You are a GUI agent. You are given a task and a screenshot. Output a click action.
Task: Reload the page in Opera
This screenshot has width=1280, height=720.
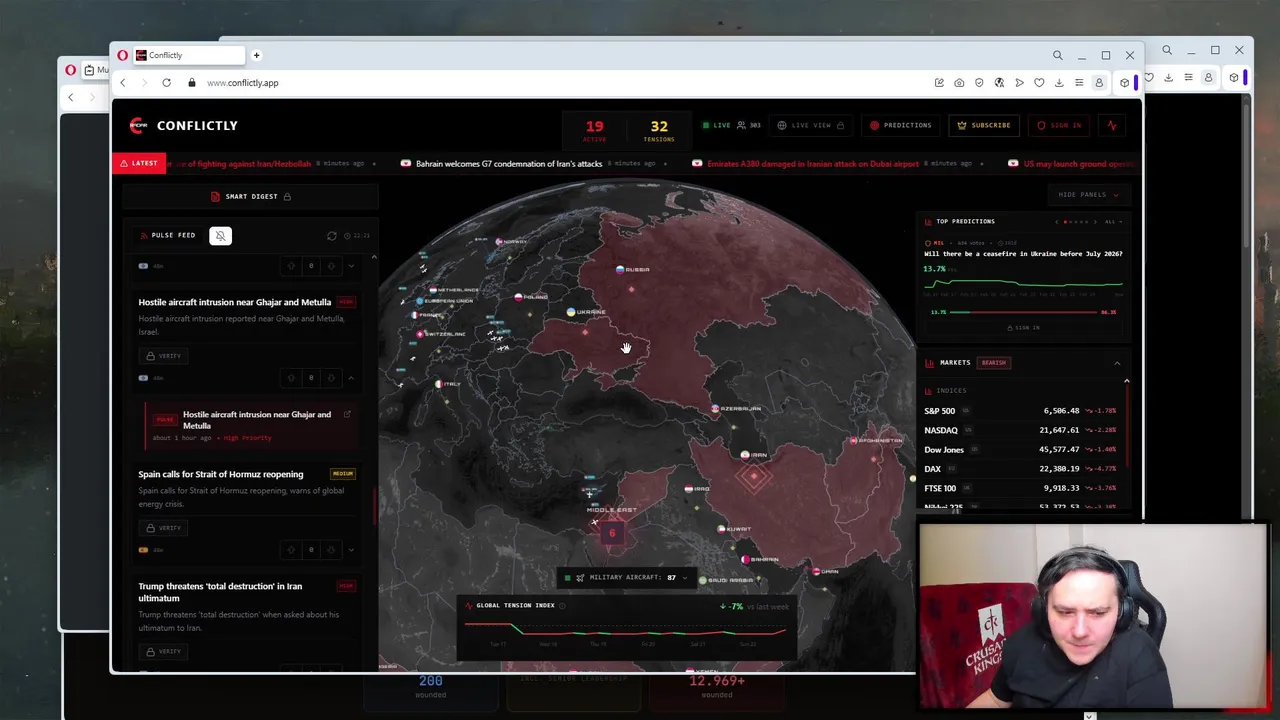click(x=166, y=83)
